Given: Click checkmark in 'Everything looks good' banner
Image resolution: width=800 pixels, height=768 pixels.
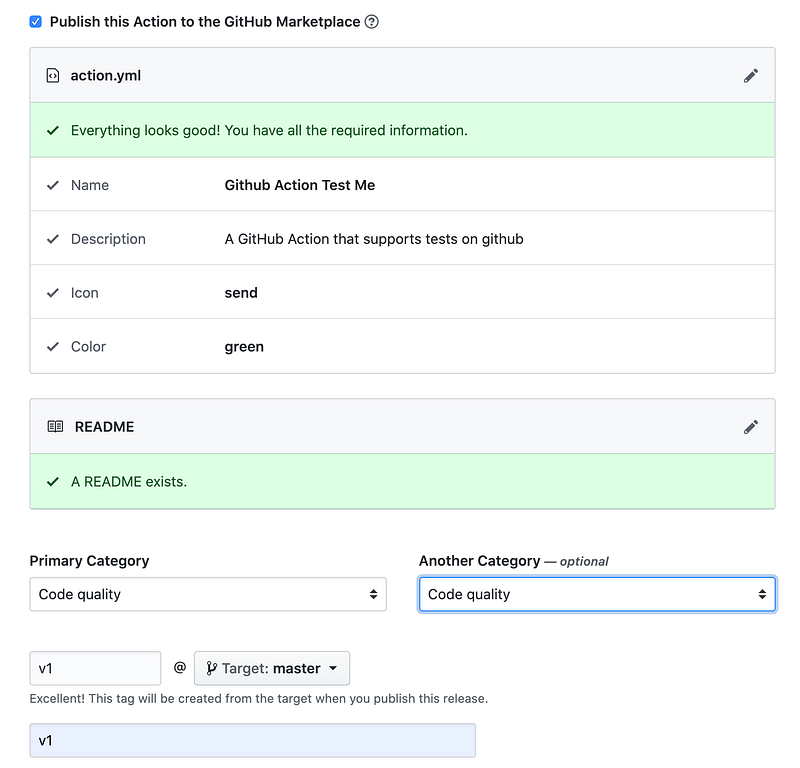Looking at the screenshot, I should pos(53,131).
